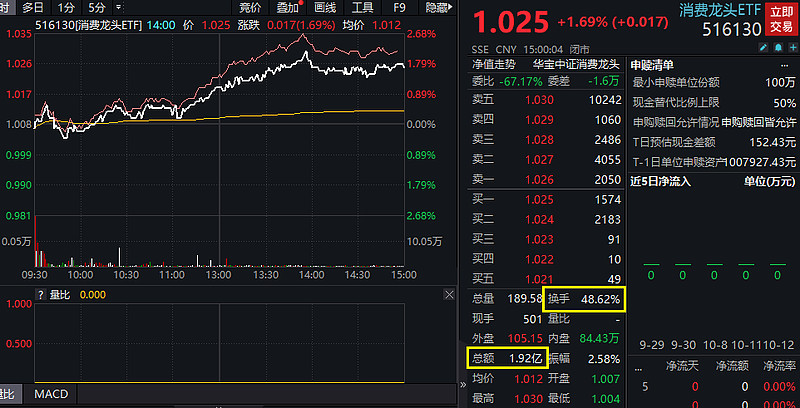Select 买四 bid row at 1.022
This screenshot has height=408, width=800.
[x=546, y=259]
